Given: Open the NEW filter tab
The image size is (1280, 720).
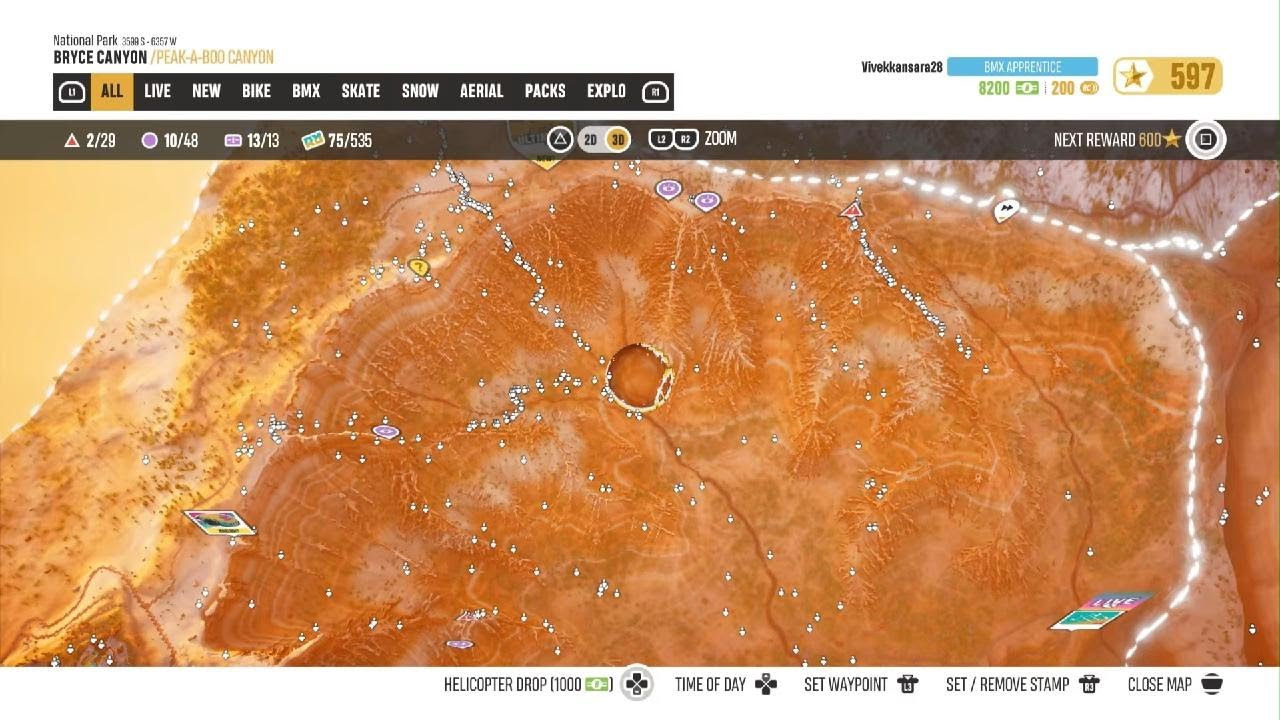Looking at the screenshot, I should (x=206, y=91).
